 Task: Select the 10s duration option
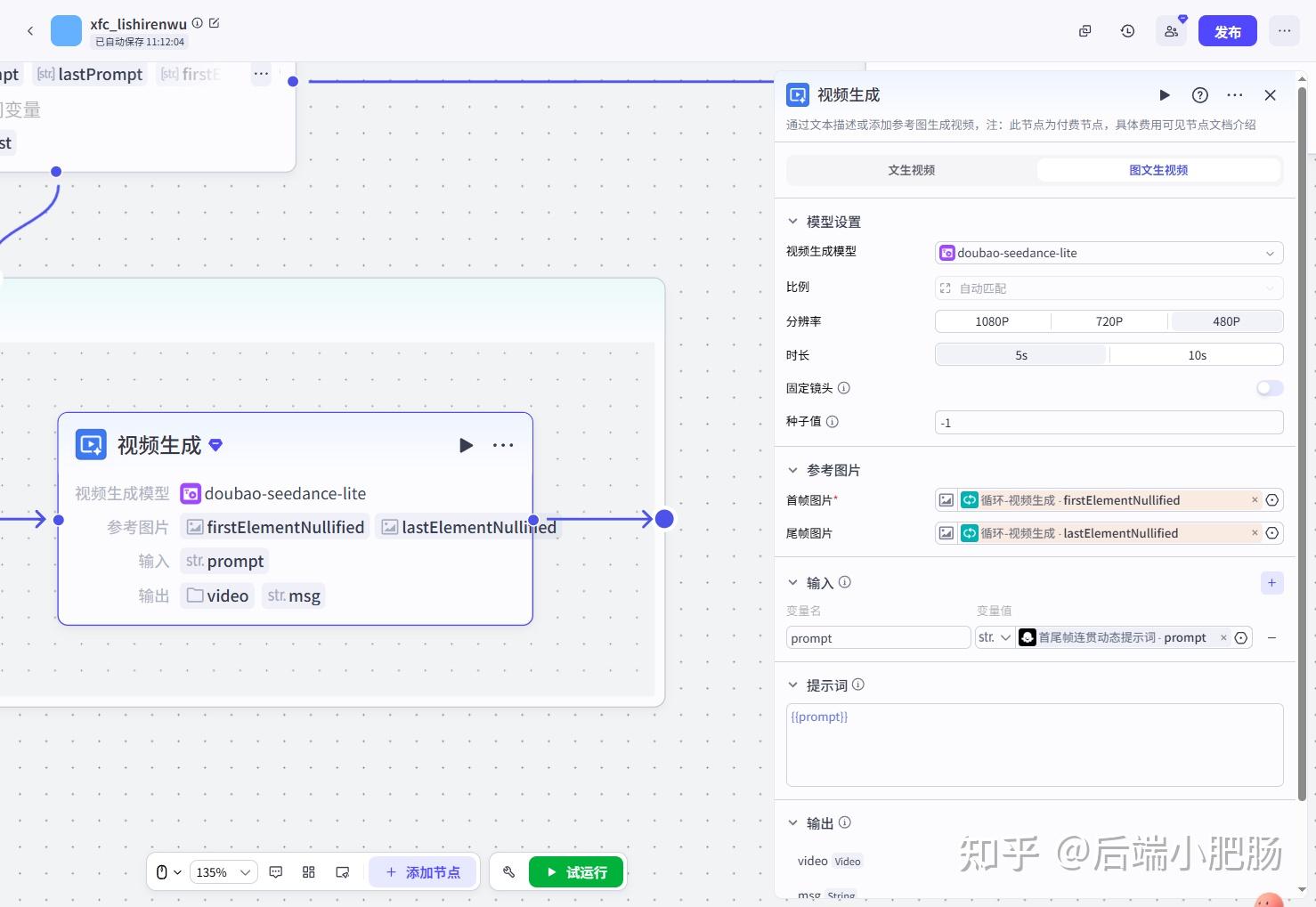(x=1196, y=354)
